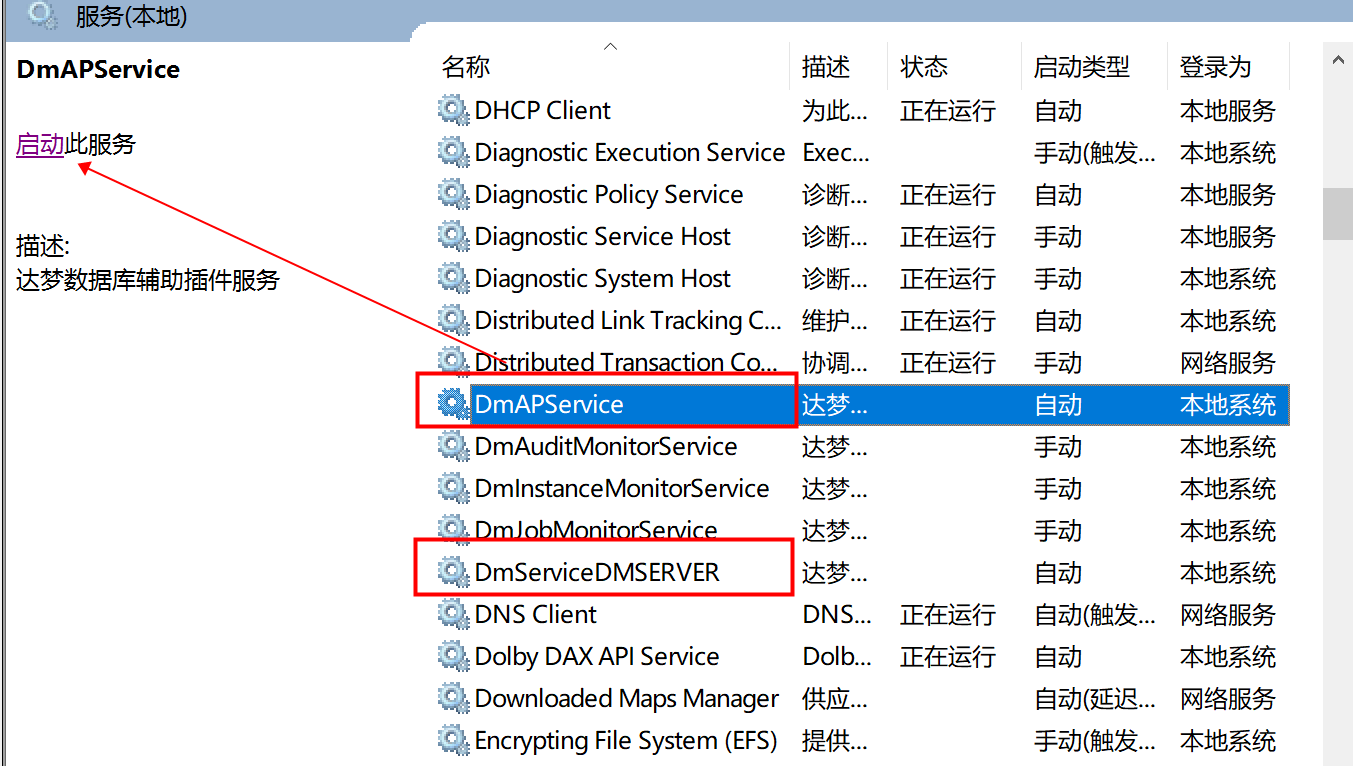Select Distributed Transaction Co... service name
Image resolution: width=1353 pixels, height=766 pixels.
(x=626, y=362)
